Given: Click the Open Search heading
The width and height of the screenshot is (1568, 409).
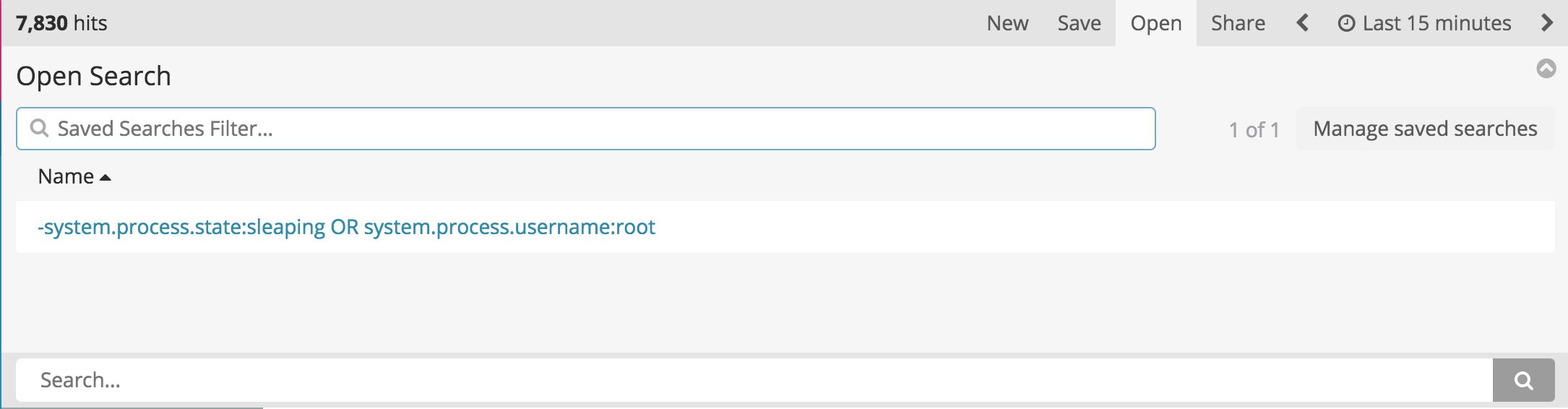Looking at the screenshot, I should pyautogui.click(x=93, y=76).
